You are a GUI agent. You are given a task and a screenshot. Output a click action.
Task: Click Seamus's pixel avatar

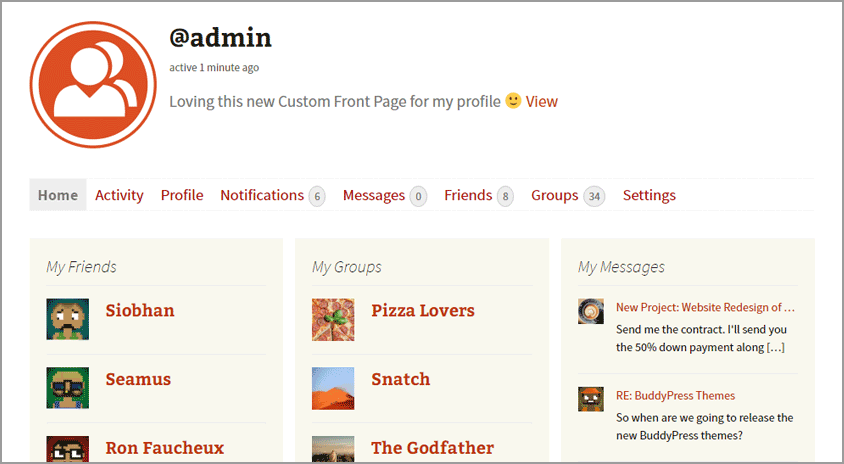coord(67,388)
